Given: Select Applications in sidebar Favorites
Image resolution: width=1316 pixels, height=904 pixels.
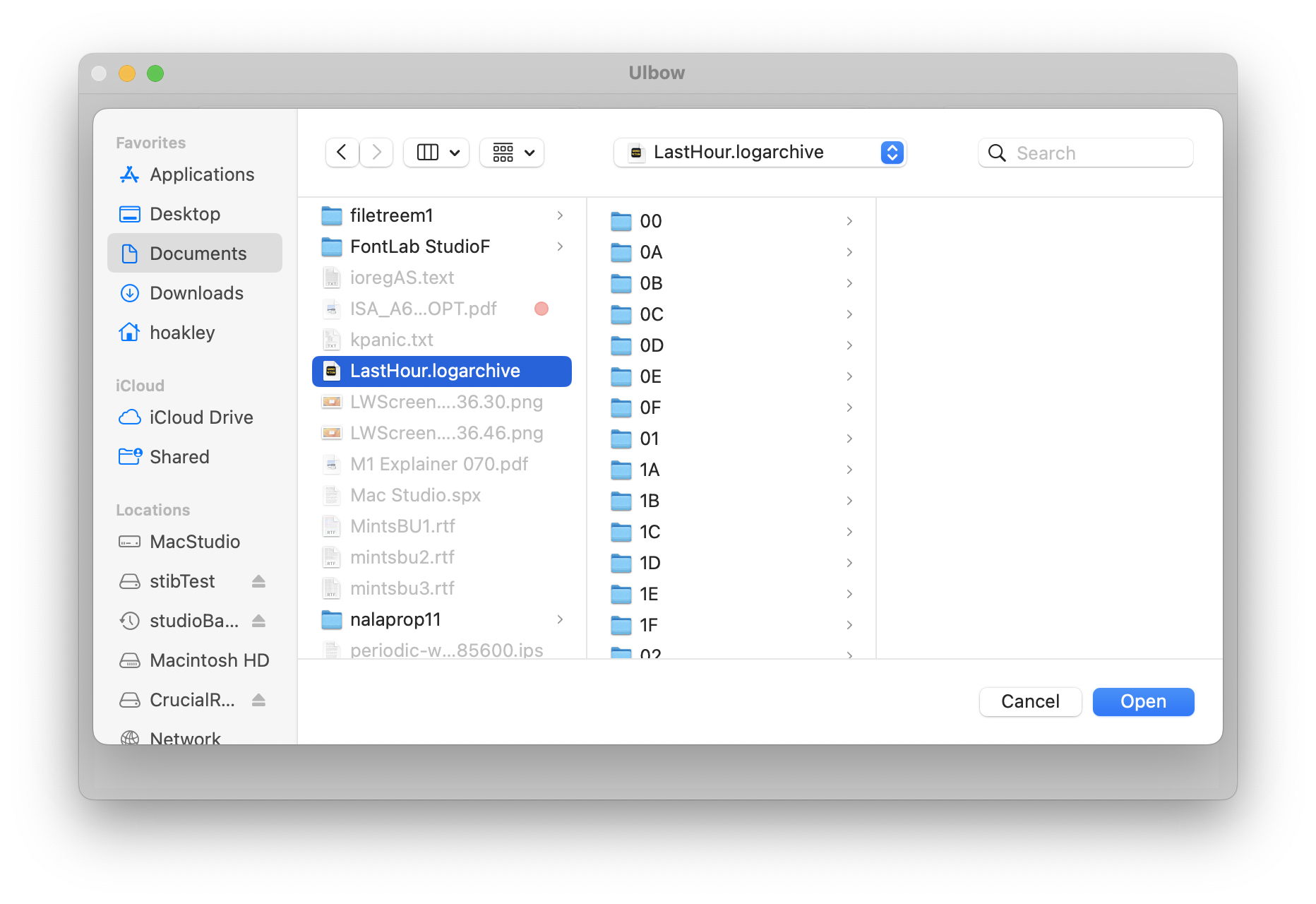Looking at the screenshot, I should pos(201,174).
